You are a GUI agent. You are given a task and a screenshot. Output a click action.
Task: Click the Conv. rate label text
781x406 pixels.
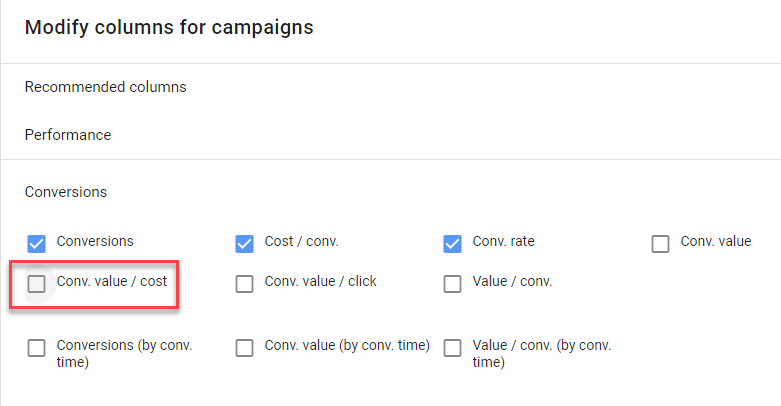[504, 241]
